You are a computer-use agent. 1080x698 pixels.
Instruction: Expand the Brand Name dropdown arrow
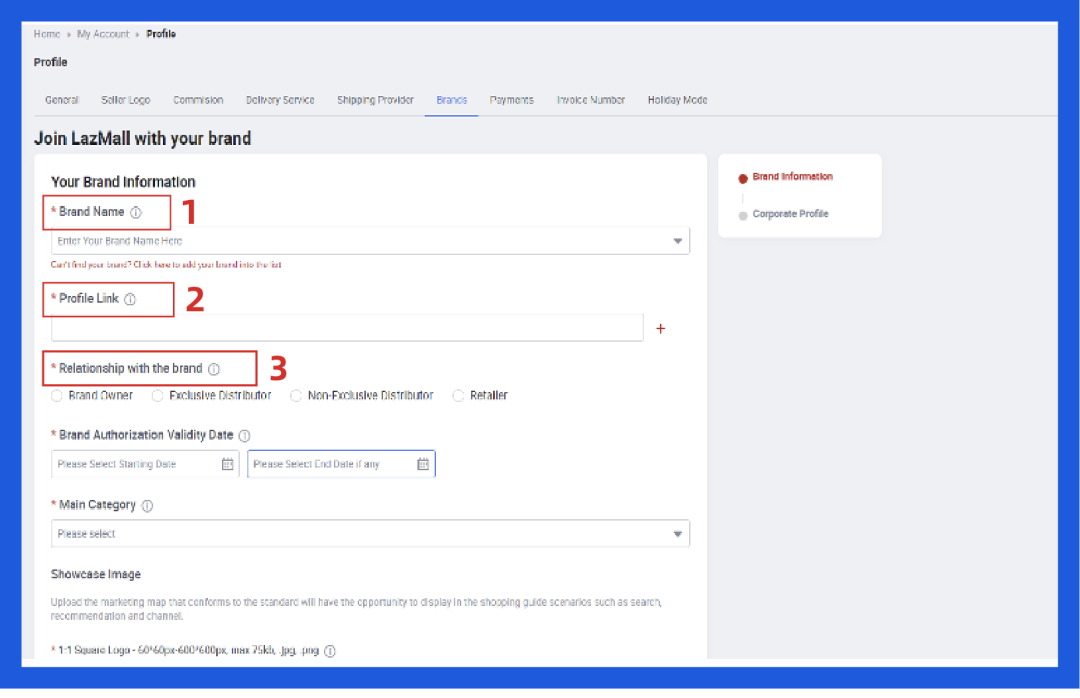tap(678, 241)
